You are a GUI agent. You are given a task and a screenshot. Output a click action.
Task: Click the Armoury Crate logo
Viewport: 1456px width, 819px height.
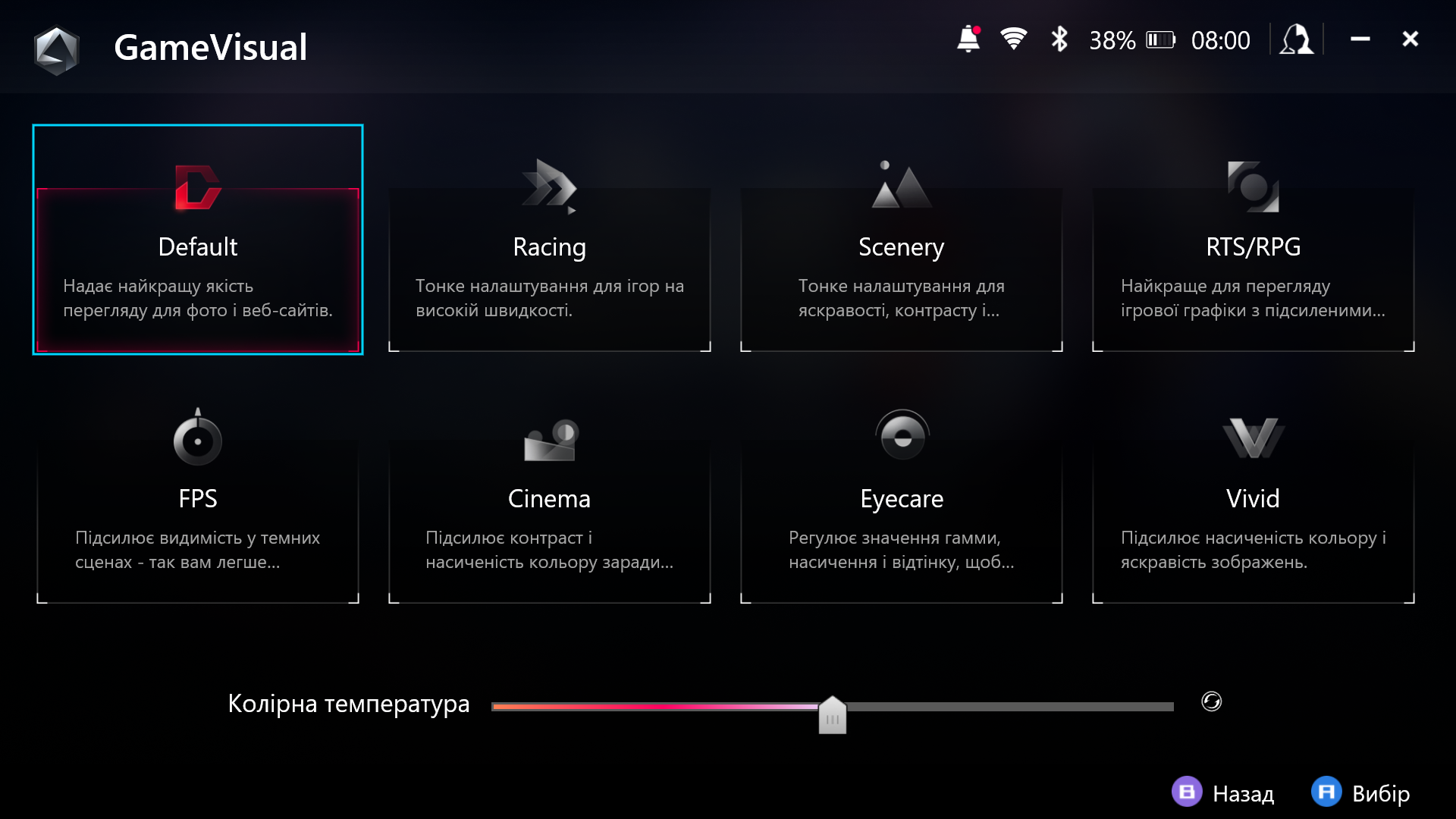[x=57, y=49]
